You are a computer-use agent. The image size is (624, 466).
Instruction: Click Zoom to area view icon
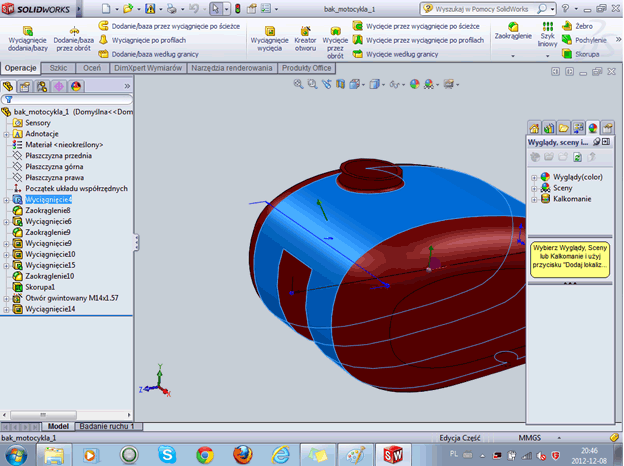pyautogui.click(x=312, y=84)
